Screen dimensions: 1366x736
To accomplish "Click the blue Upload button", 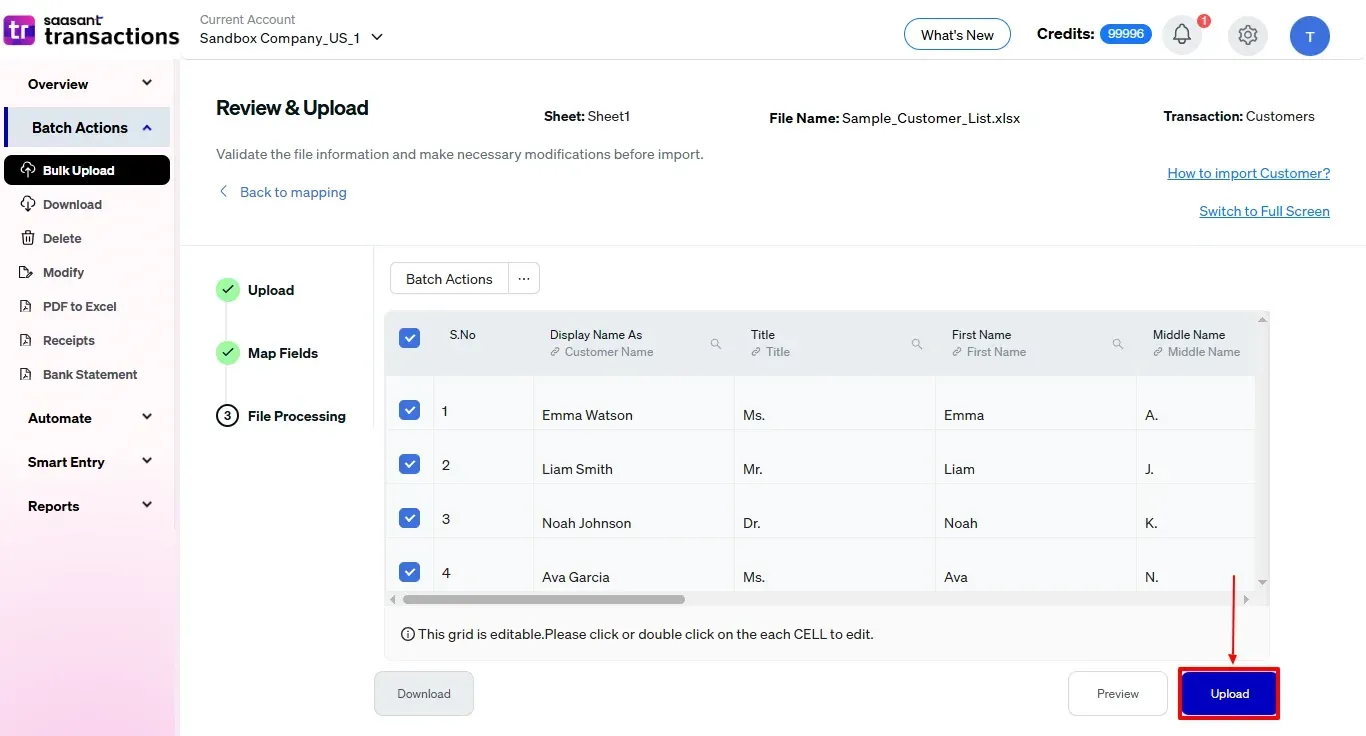I will 1229,694.
